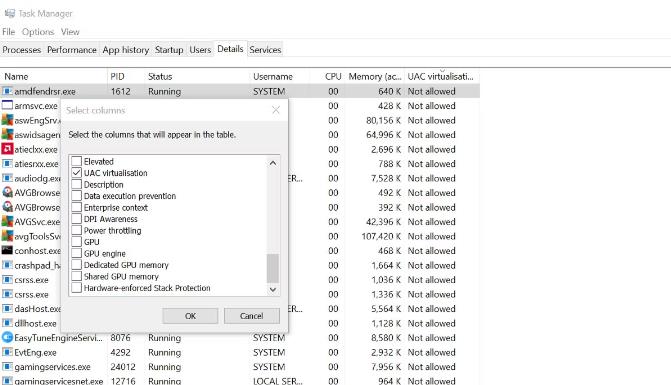Click the conhost.exe console icon
Screen dimensions: 671x385
[x=7, y=250]
